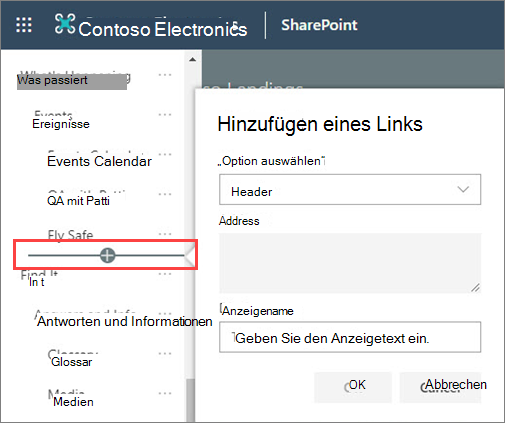Screen dimensions: 505x423
Task: Click the Address field label
Action: click(239, 221)
